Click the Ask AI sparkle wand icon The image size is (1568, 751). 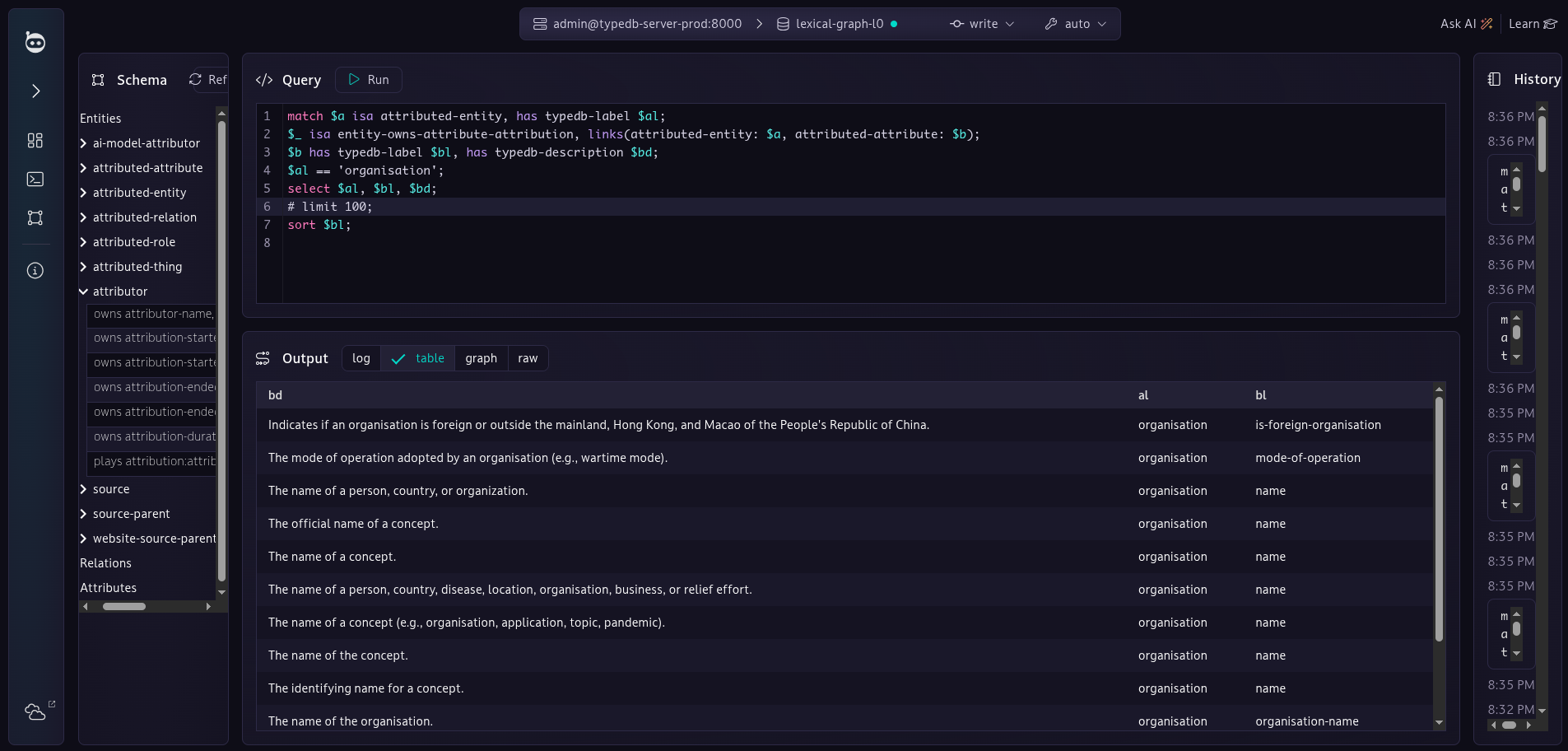point(1487,24)
